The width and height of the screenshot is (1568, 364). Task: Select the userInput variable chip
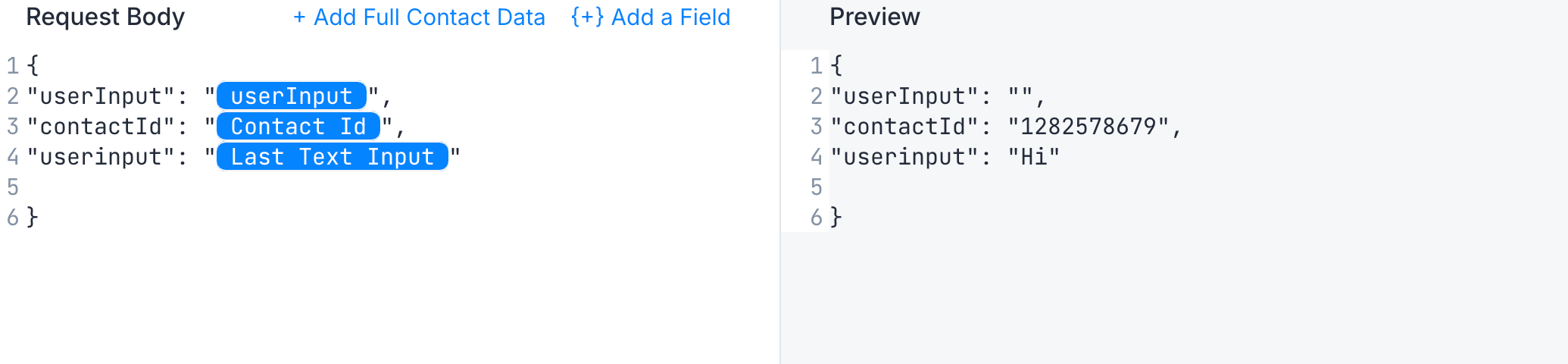click(x=292, y=96)
